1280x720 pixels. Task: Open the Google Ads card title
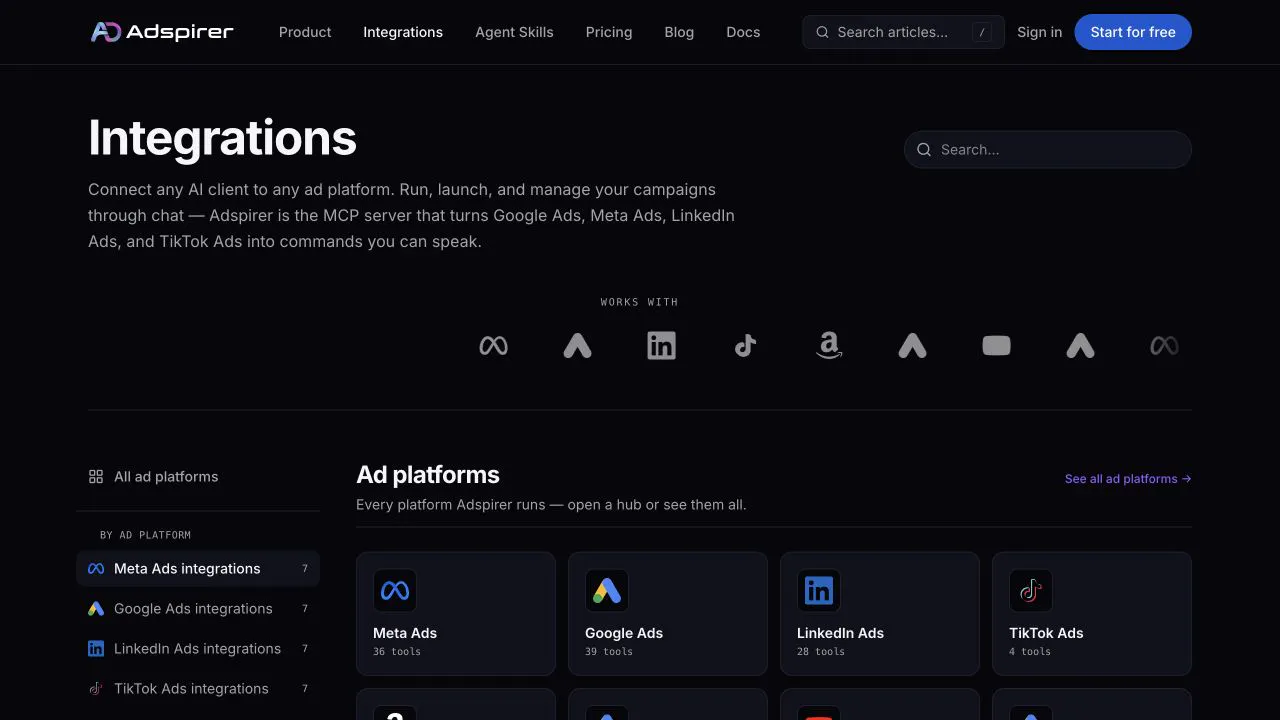click(624, 633)
